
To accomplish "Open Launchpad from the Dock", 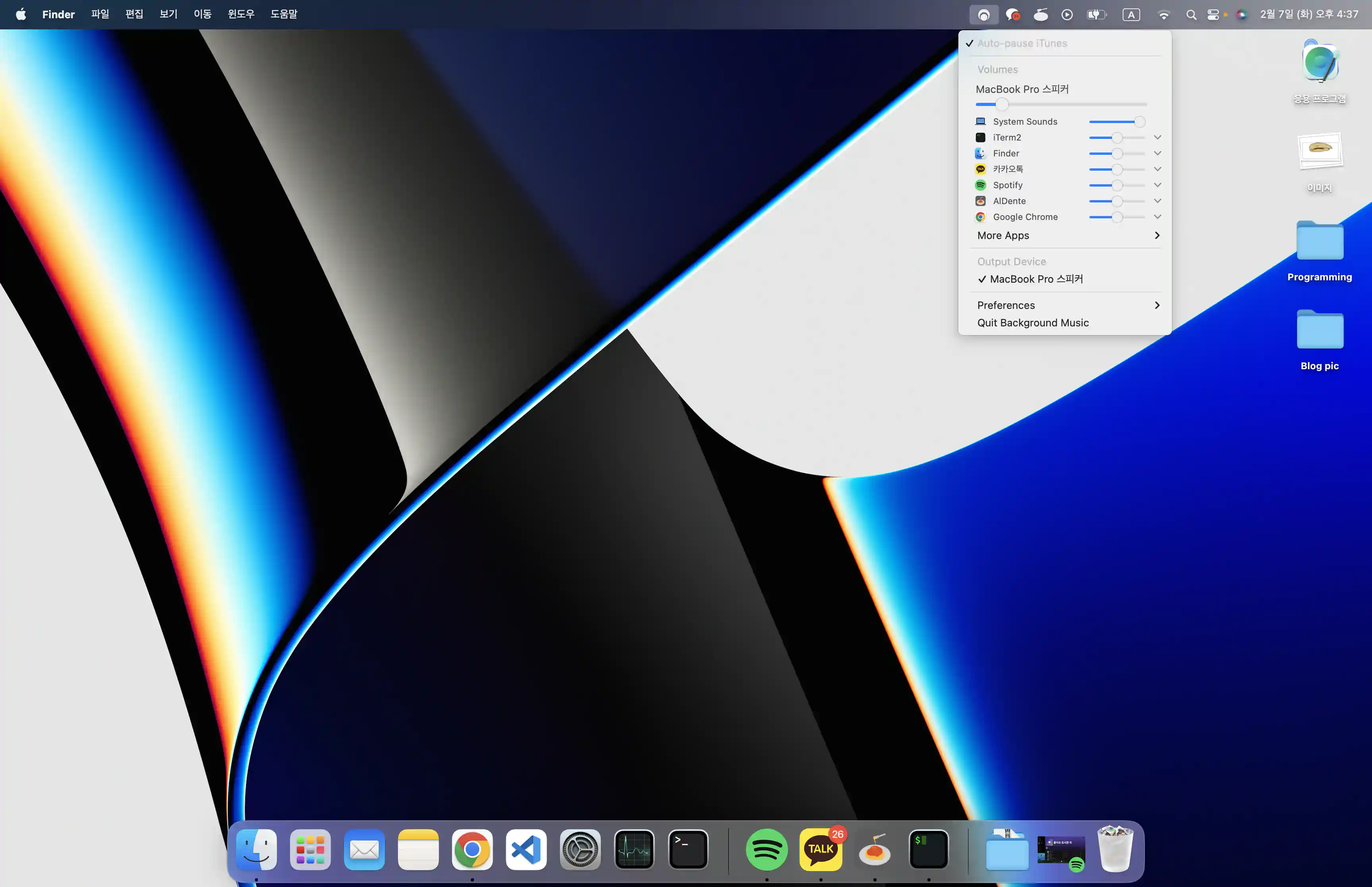I will coord(310,850).
